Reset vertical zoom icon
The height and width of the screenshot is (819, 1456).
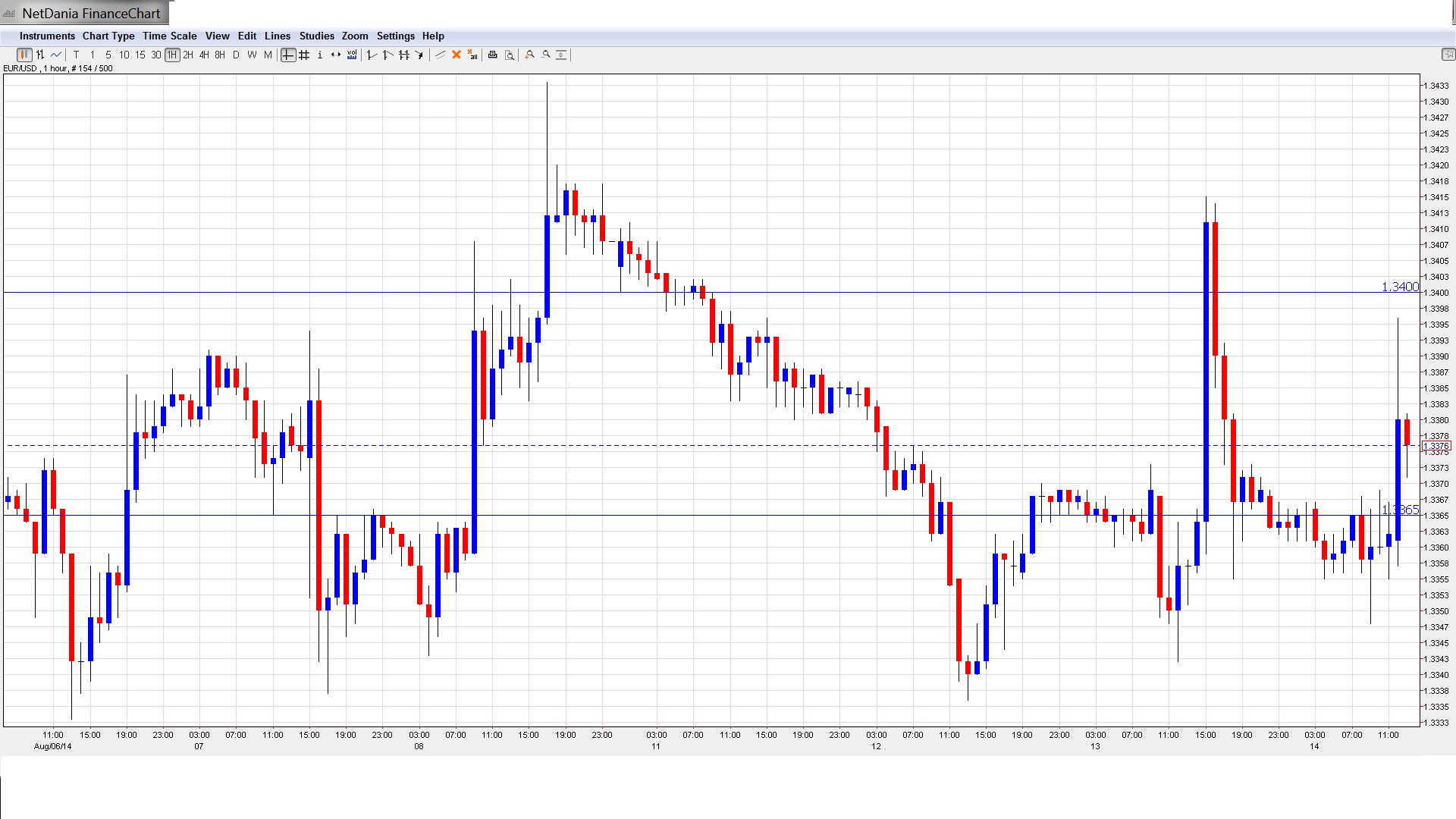561,55
